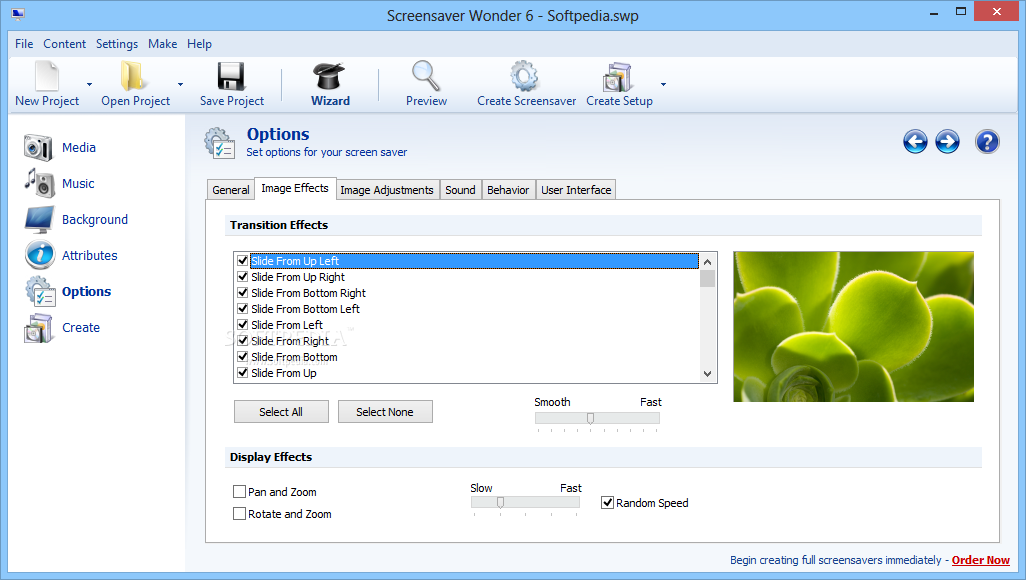Uncheck Slide From Up Left effect
This screenshot has height=580, width=1026.
coord(243,261)
